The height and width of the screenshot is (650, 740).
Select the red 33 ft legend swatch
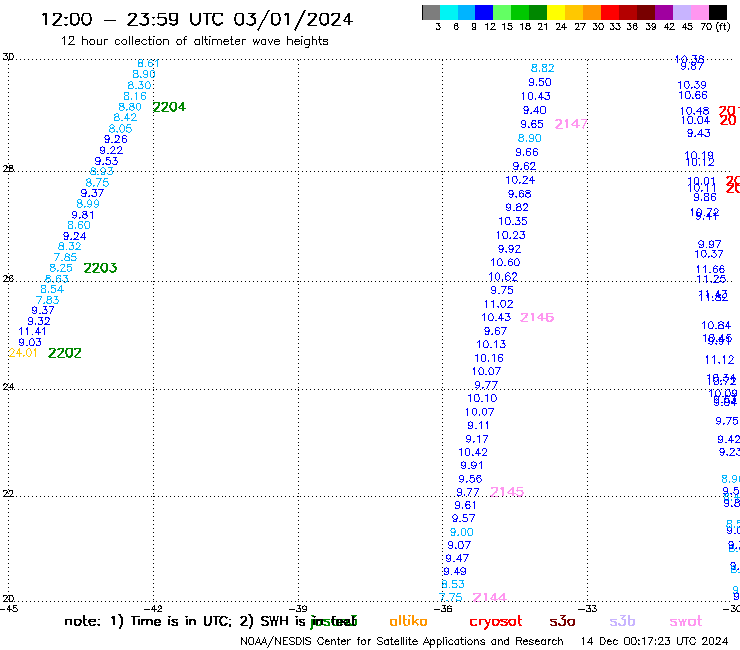point(609,12)
